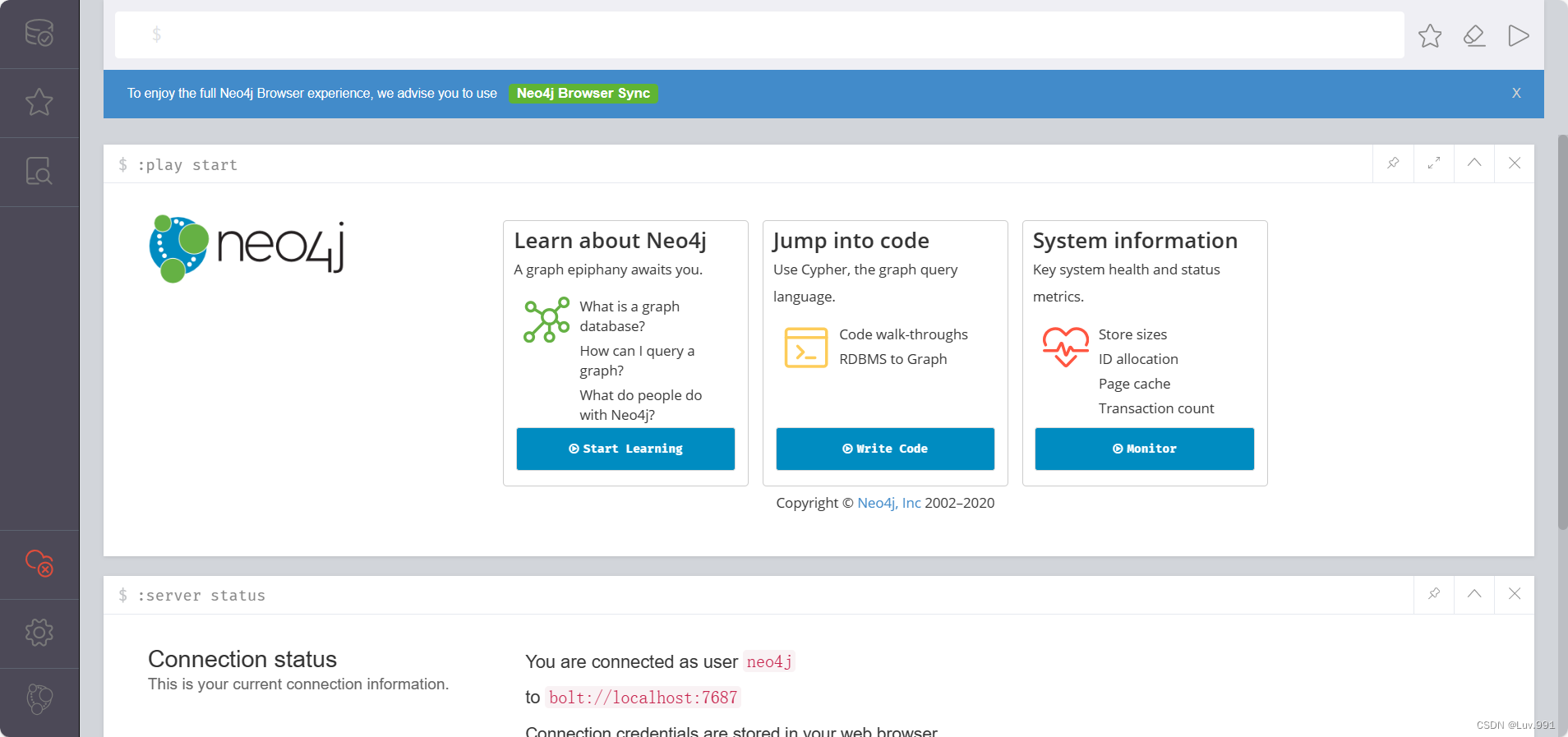1568x737 pixels.
Task: Collapse the :server status frame
Action: [x=1474, y=594]
